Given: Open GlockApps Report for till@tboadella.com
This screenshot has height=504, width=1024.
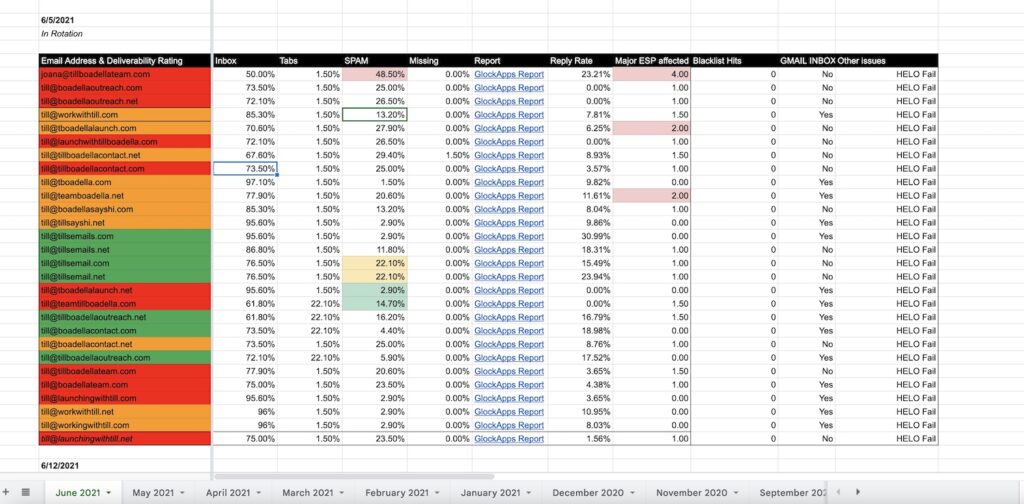Looking at the screenshot, I should point(509,182).
